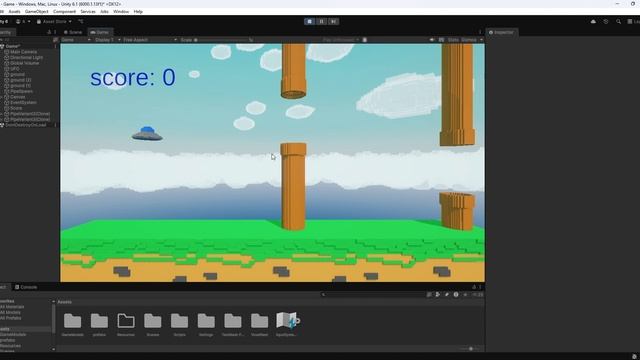Open the GameObject menu

click(x=36, y=11)
